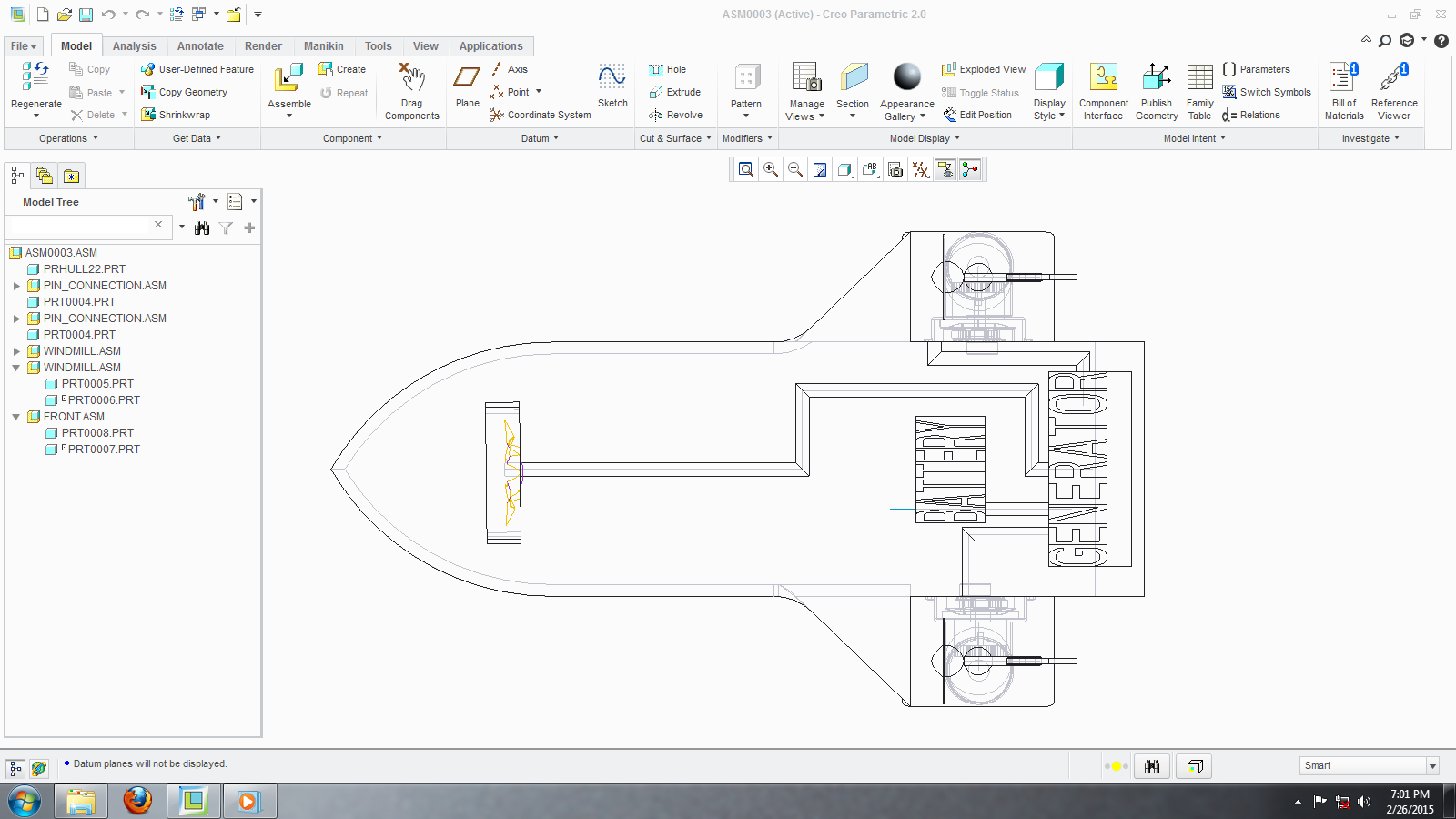Open the Investigate group dropdown
Image resolution: width=1456 pixels, height=819 pixels.
(1370, 138)
